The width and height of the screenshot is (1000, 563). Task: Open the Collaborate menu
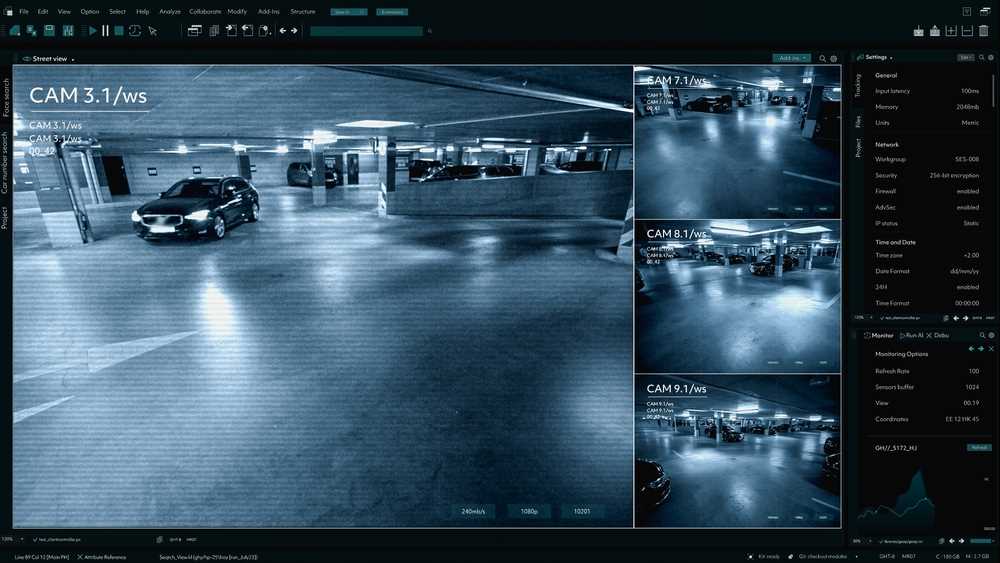click(205, 11)
